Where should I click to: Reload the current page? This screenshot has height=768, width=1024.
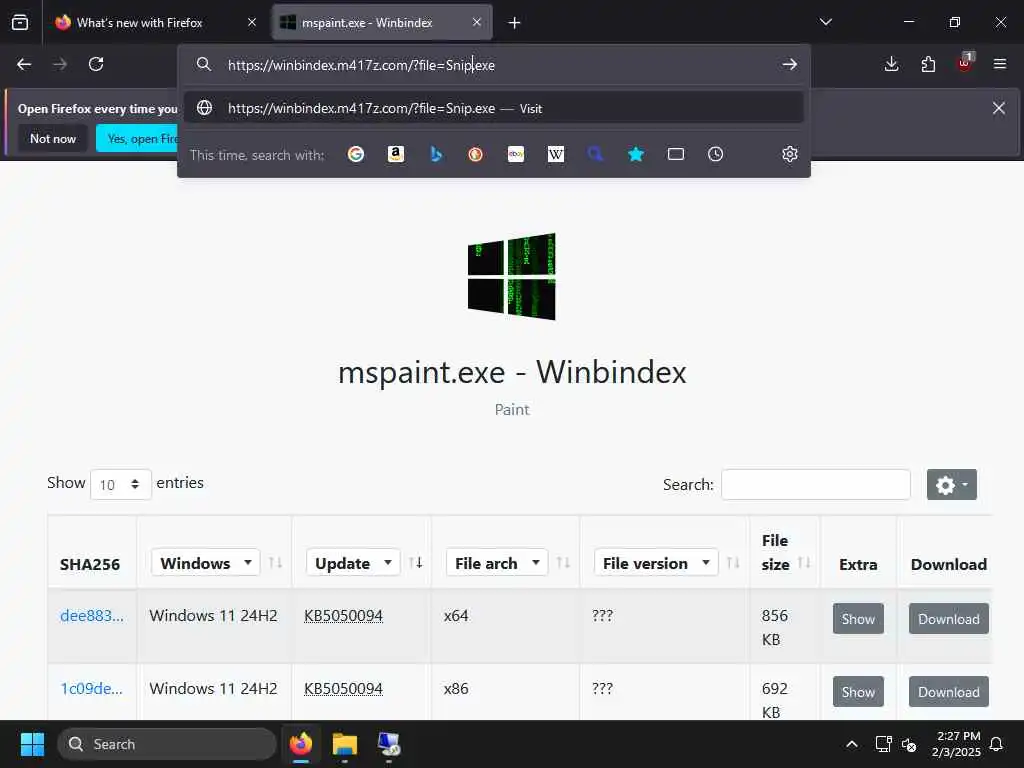[x=96, y=64]
